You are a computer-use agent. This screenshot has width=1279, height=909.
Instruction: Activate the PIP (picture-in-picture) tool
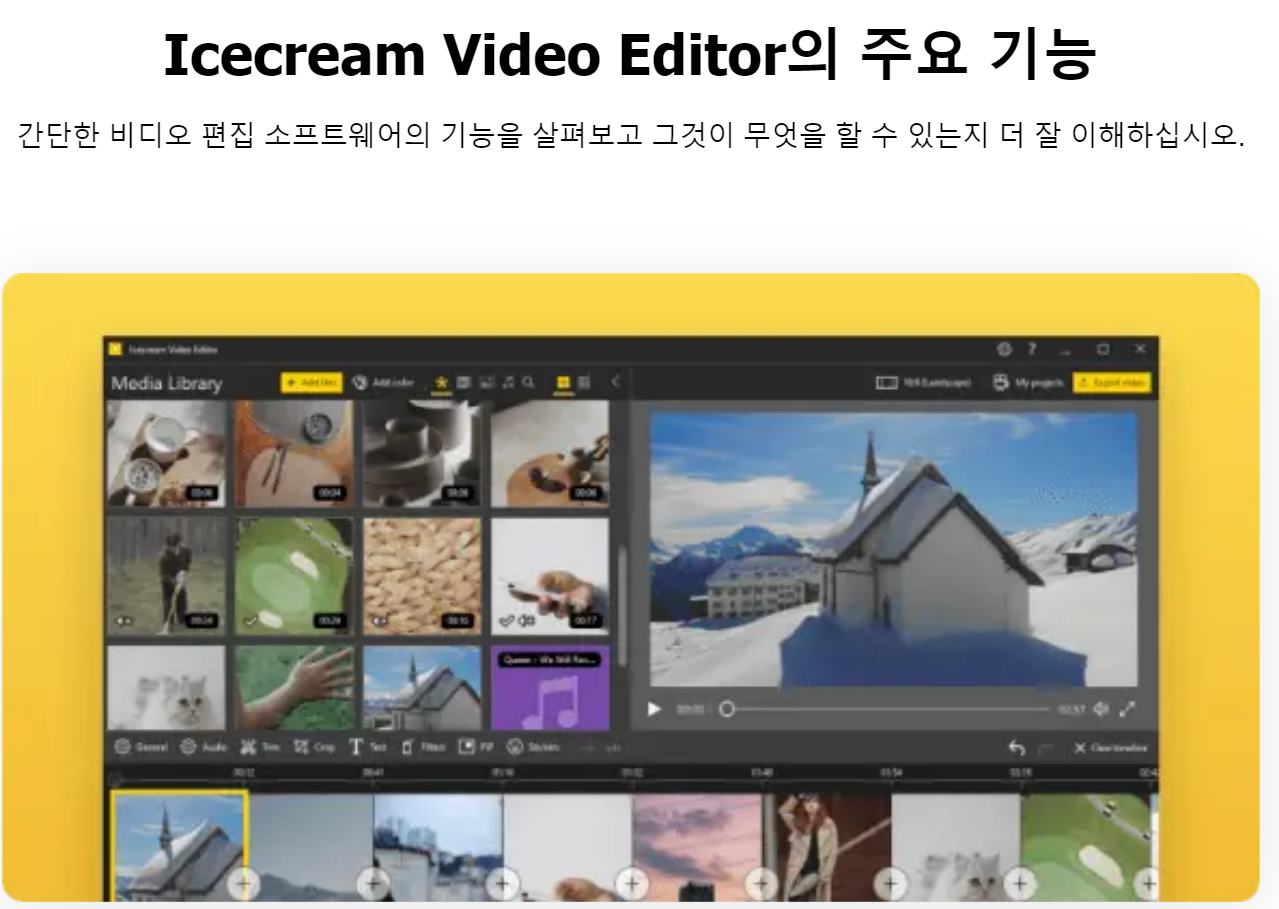tap(473, 747)
